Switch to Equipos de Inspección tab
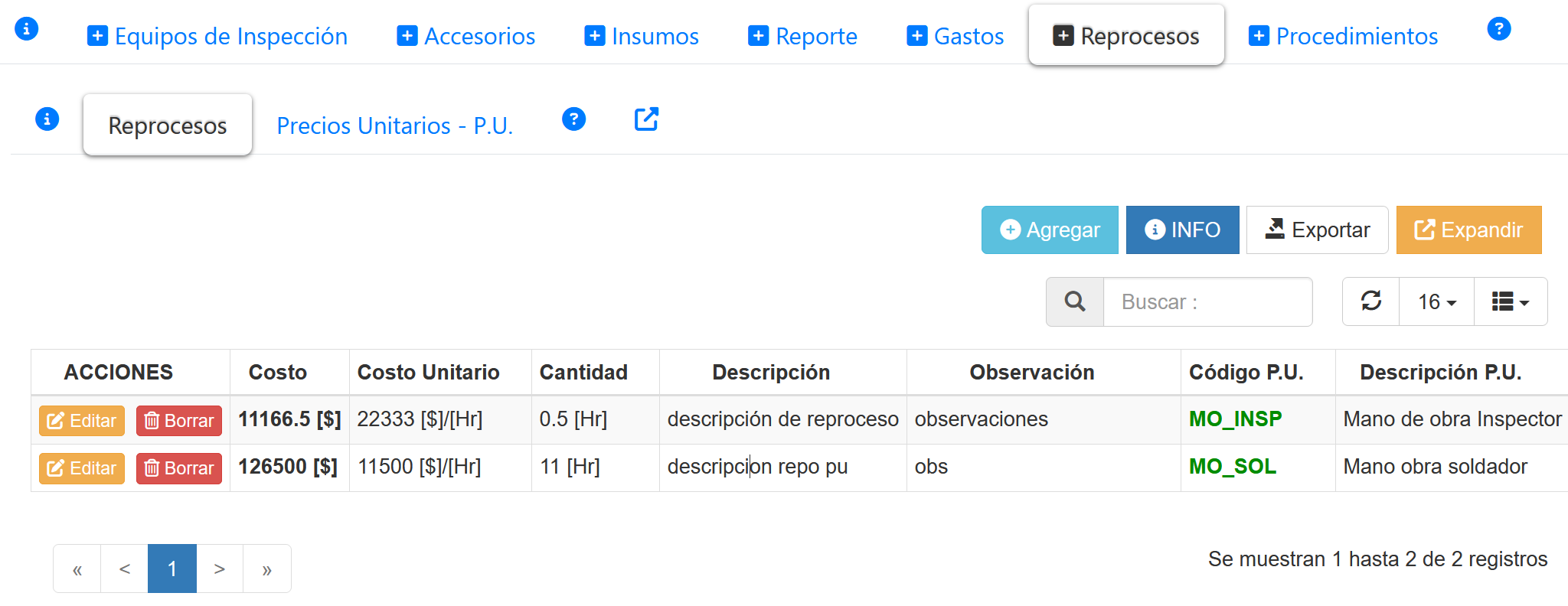Viewport: 1568px width, 606px height. pos(217,36)
